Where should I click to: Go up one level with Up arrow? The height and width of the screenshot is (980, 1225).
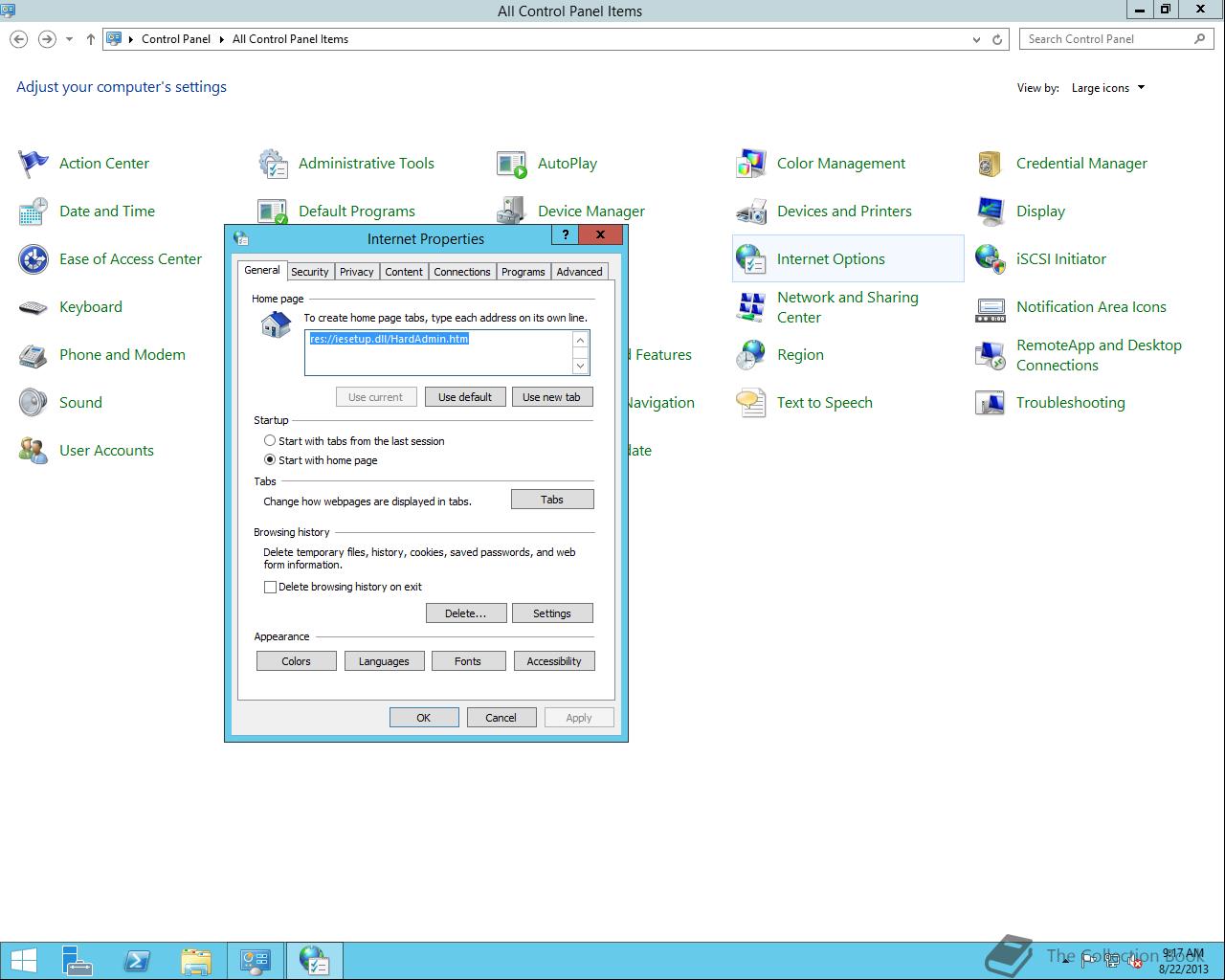pyautogui.click(x=91, y=39)
